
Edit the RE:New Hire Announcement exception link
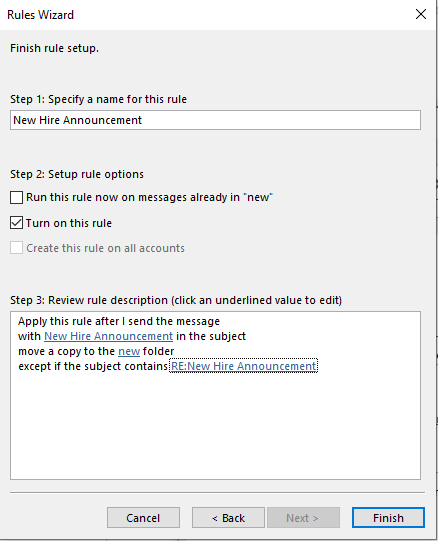[244, 366]
